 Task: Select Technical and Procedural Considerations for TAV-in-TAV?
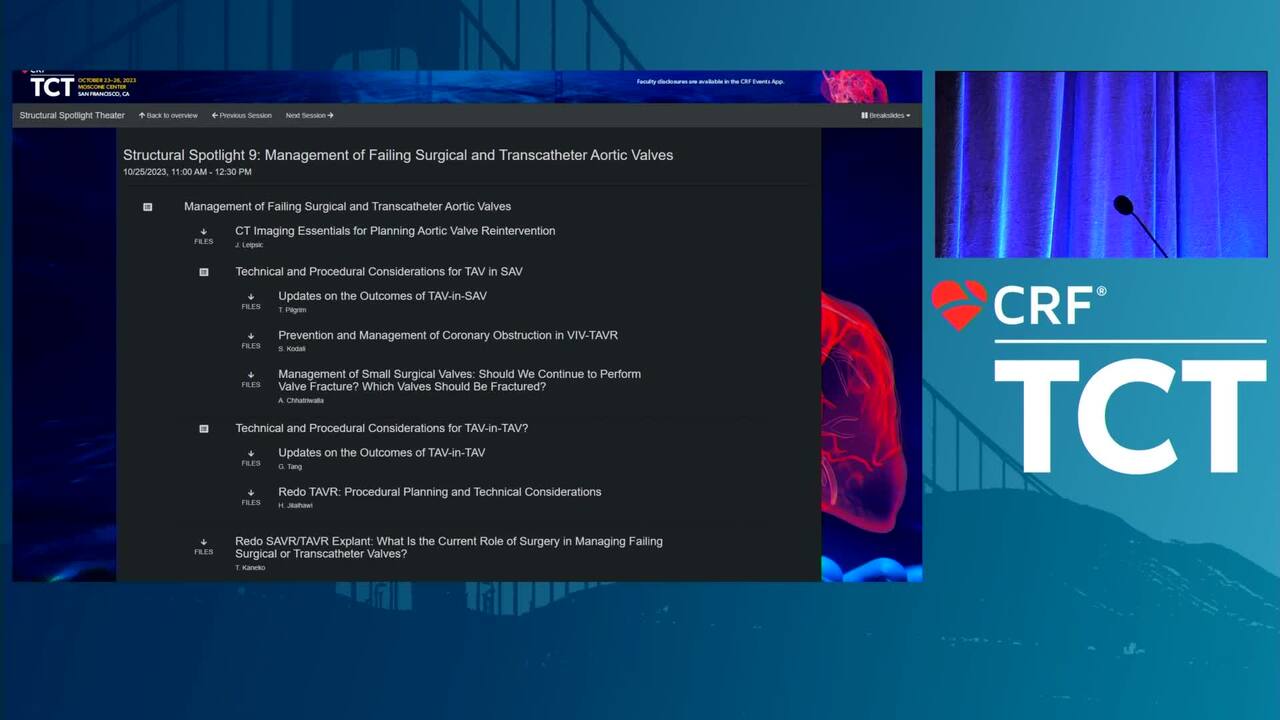[381, 428]
